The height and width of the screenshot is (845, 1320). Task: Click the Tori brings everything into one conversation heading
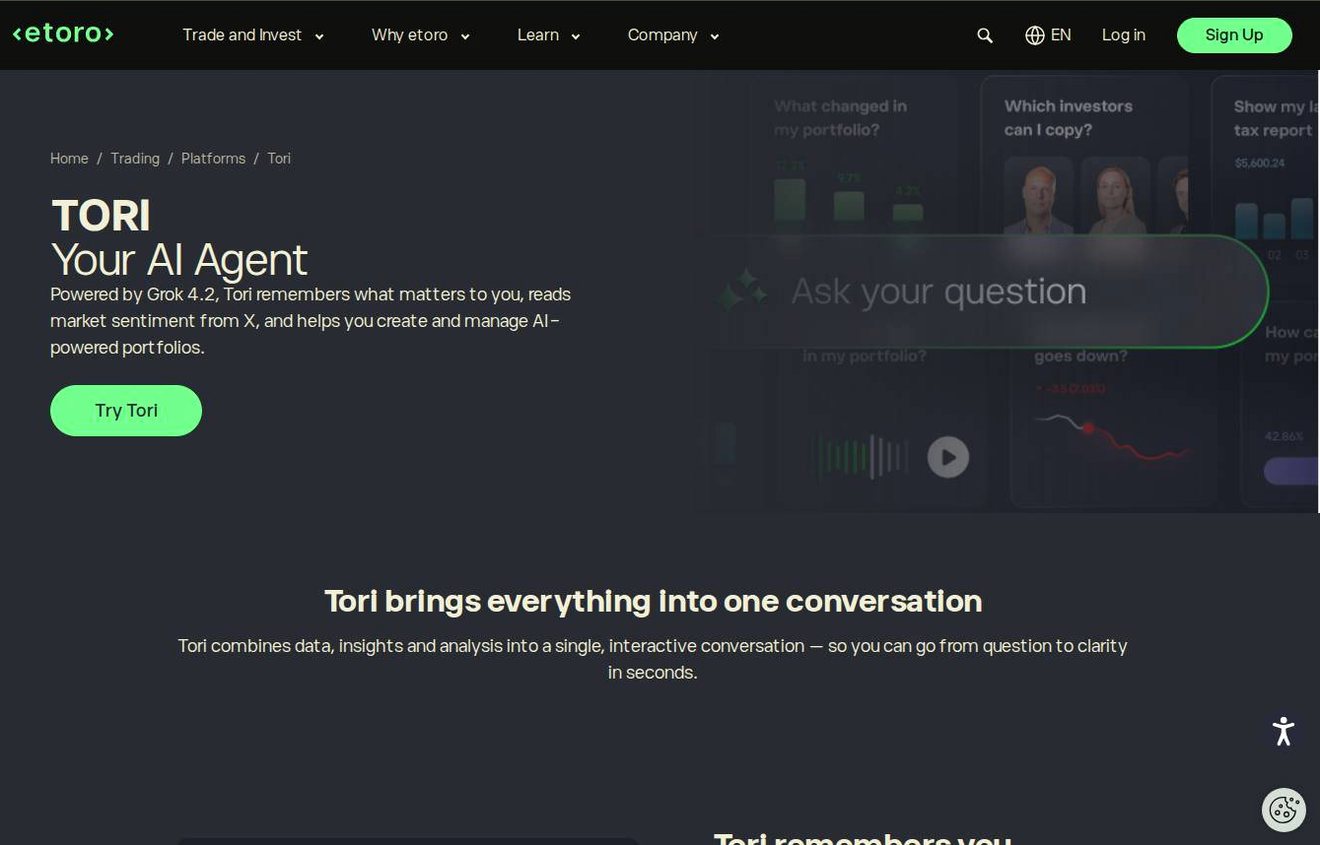click(653, 601)
